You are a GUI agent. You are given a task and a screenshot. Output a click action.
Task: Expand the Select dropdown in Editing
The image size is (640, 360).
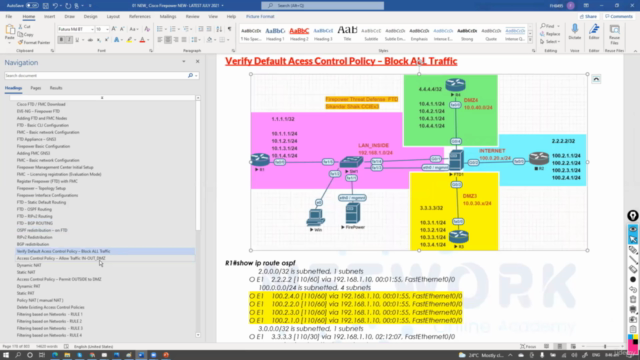[x=550, y=42]
